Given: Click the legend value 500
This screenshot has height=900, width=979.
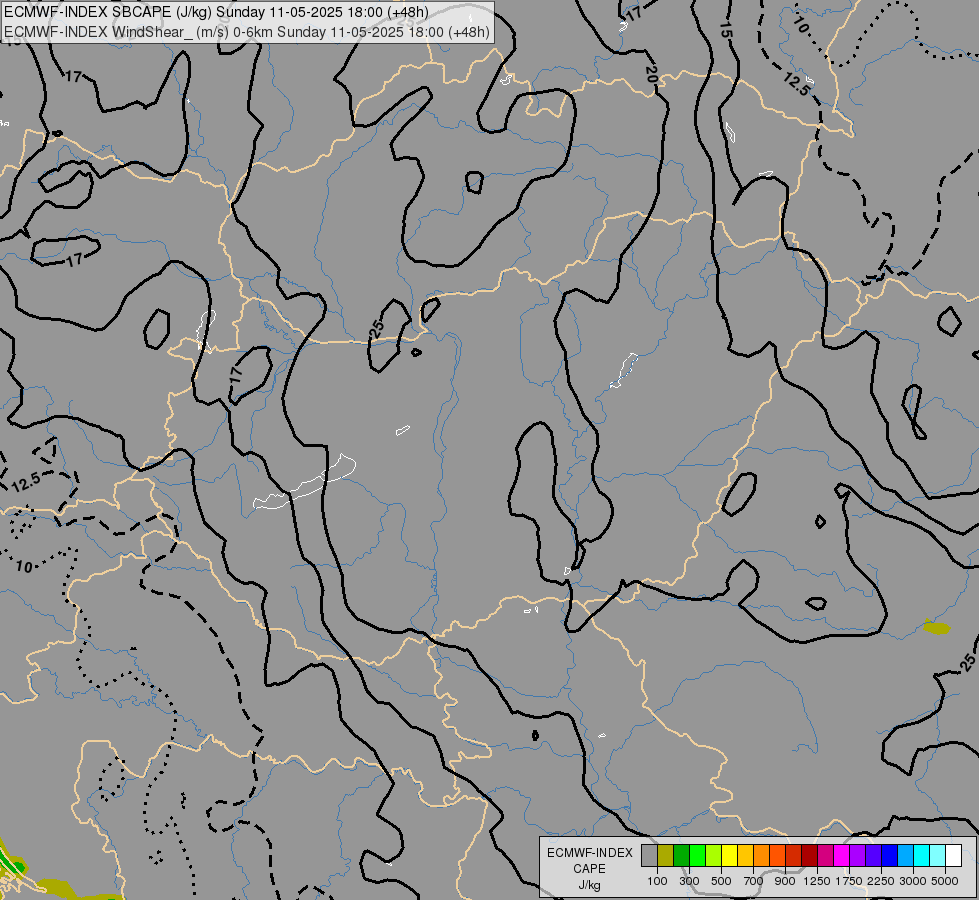Looking at the screenshot, I should (x=721, y=881).
